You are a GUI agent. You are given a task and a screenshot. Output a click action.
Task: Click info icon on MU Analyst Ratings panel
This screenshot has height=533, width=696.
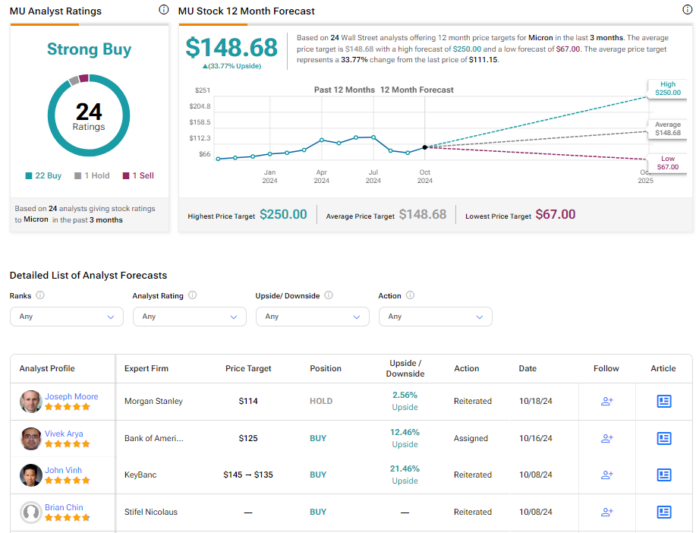[164, 10]
